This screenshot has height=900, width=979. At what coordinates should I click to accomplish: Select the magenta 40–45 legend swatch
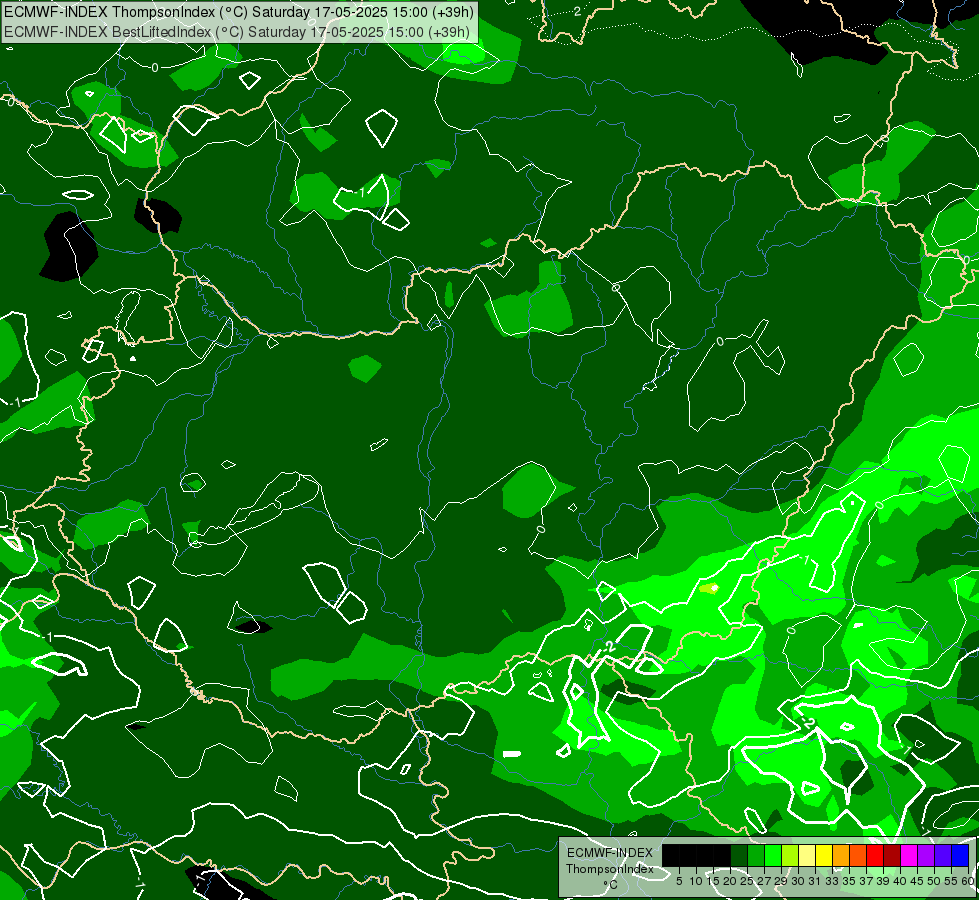pyautogui.click(x=909, y=855)
